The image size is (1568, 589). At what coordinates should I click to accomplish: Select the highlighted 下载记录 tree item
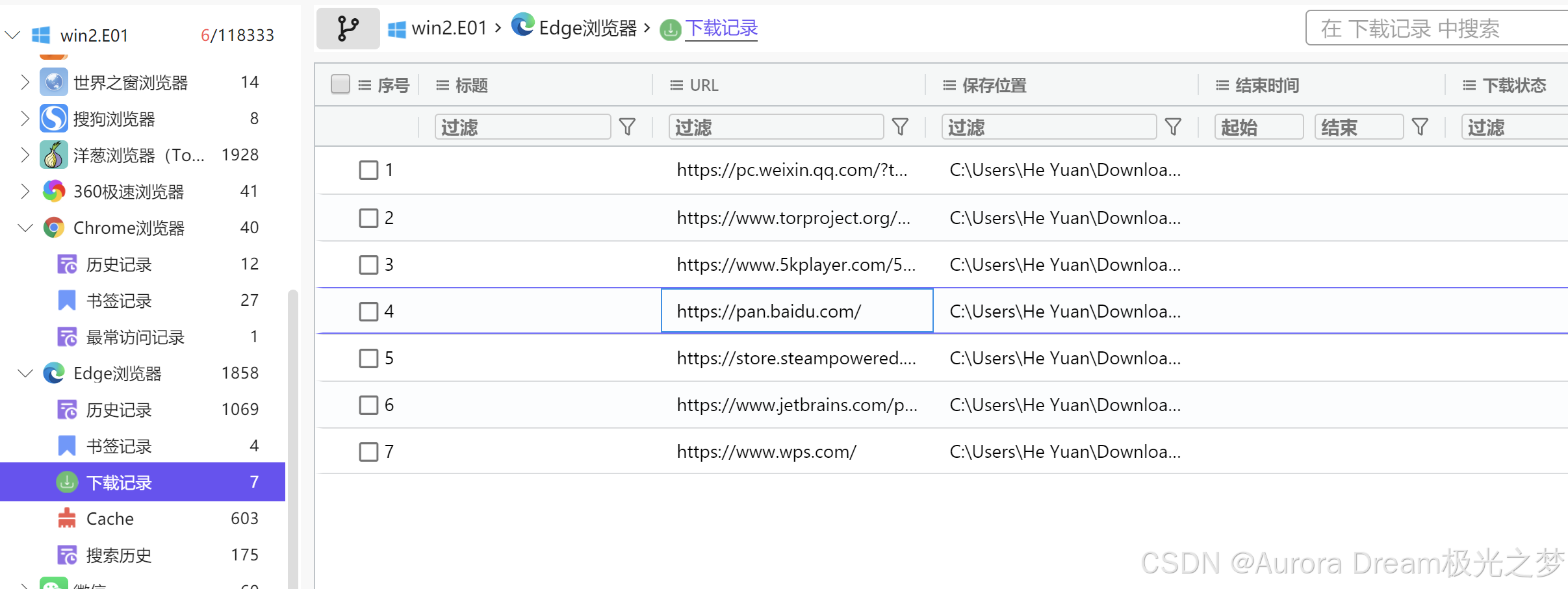142,482
